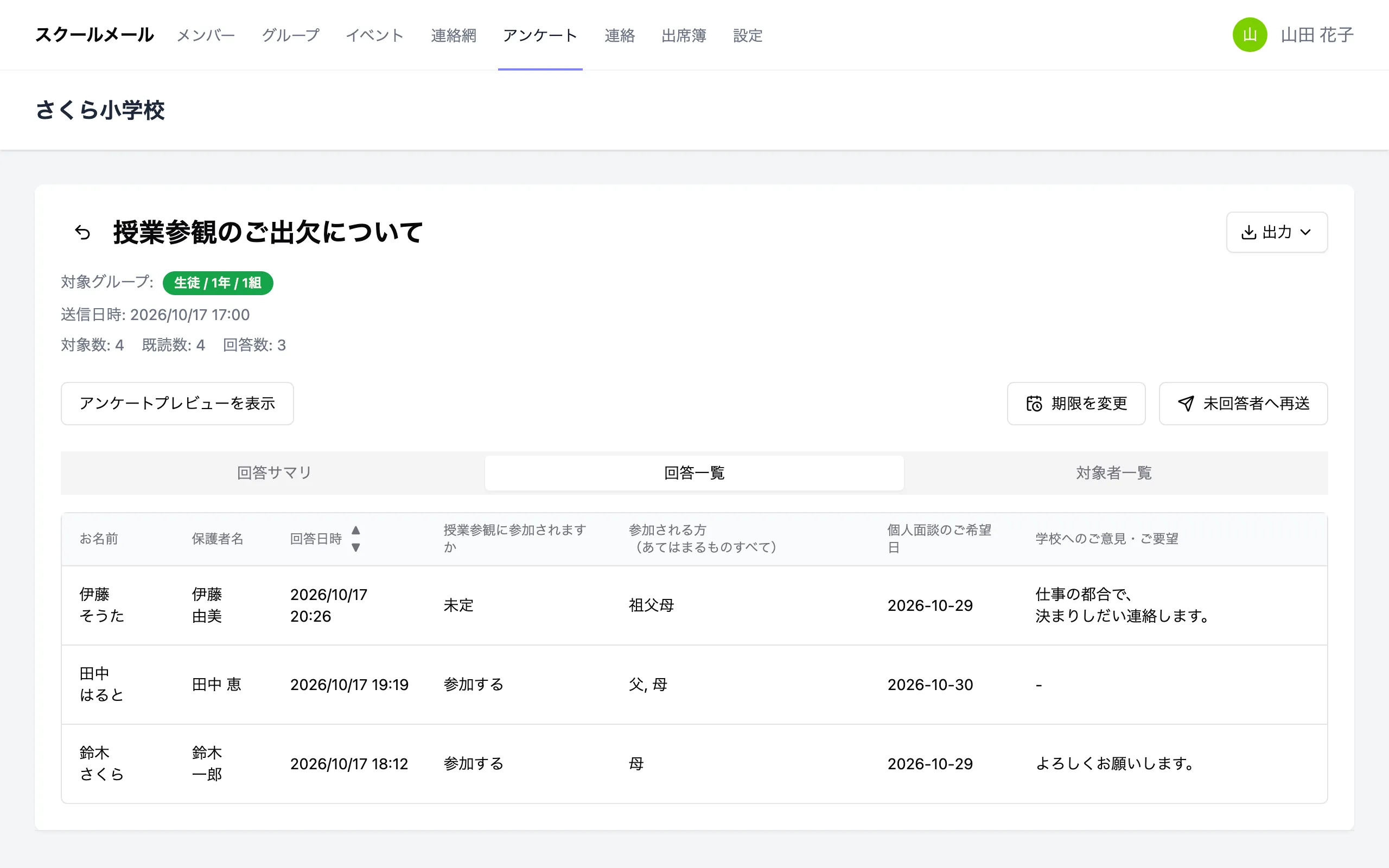Click the name cell 田中 はると
Image resolution: width=1389 pixels, height=868 pixels.
(101, 684)
